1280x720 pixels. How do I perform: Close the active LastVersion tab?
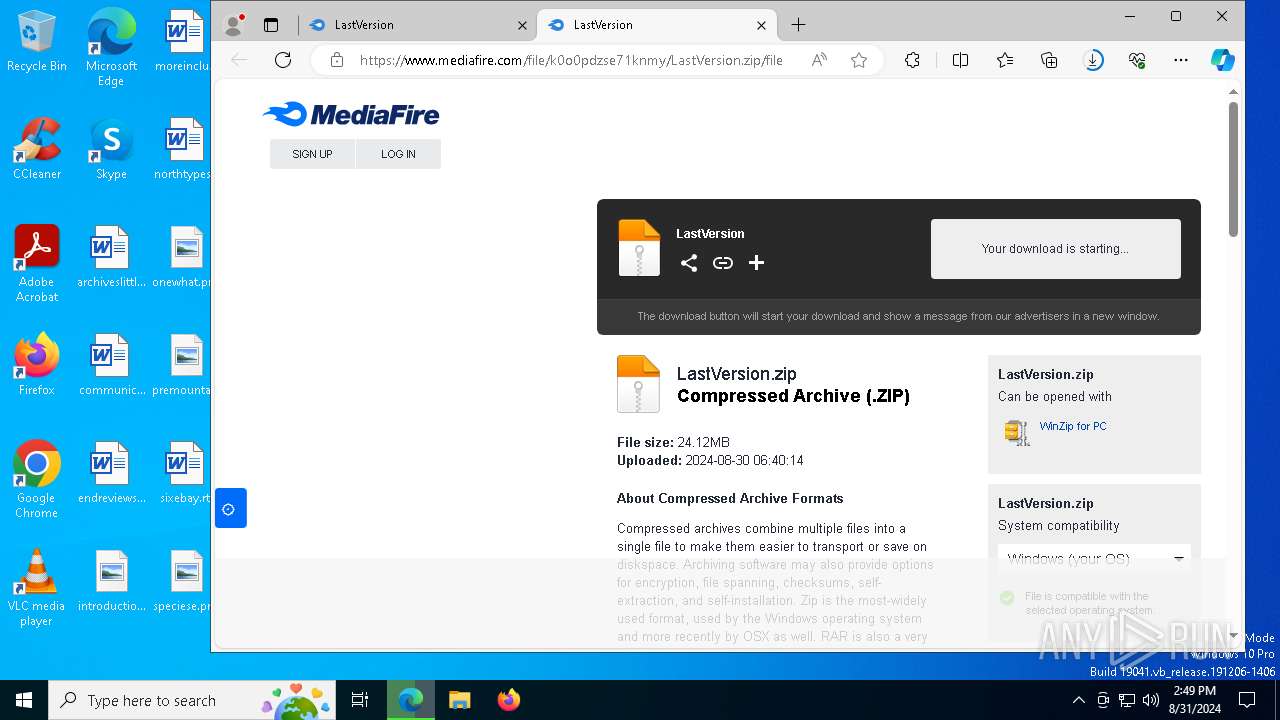pos(761,25)
